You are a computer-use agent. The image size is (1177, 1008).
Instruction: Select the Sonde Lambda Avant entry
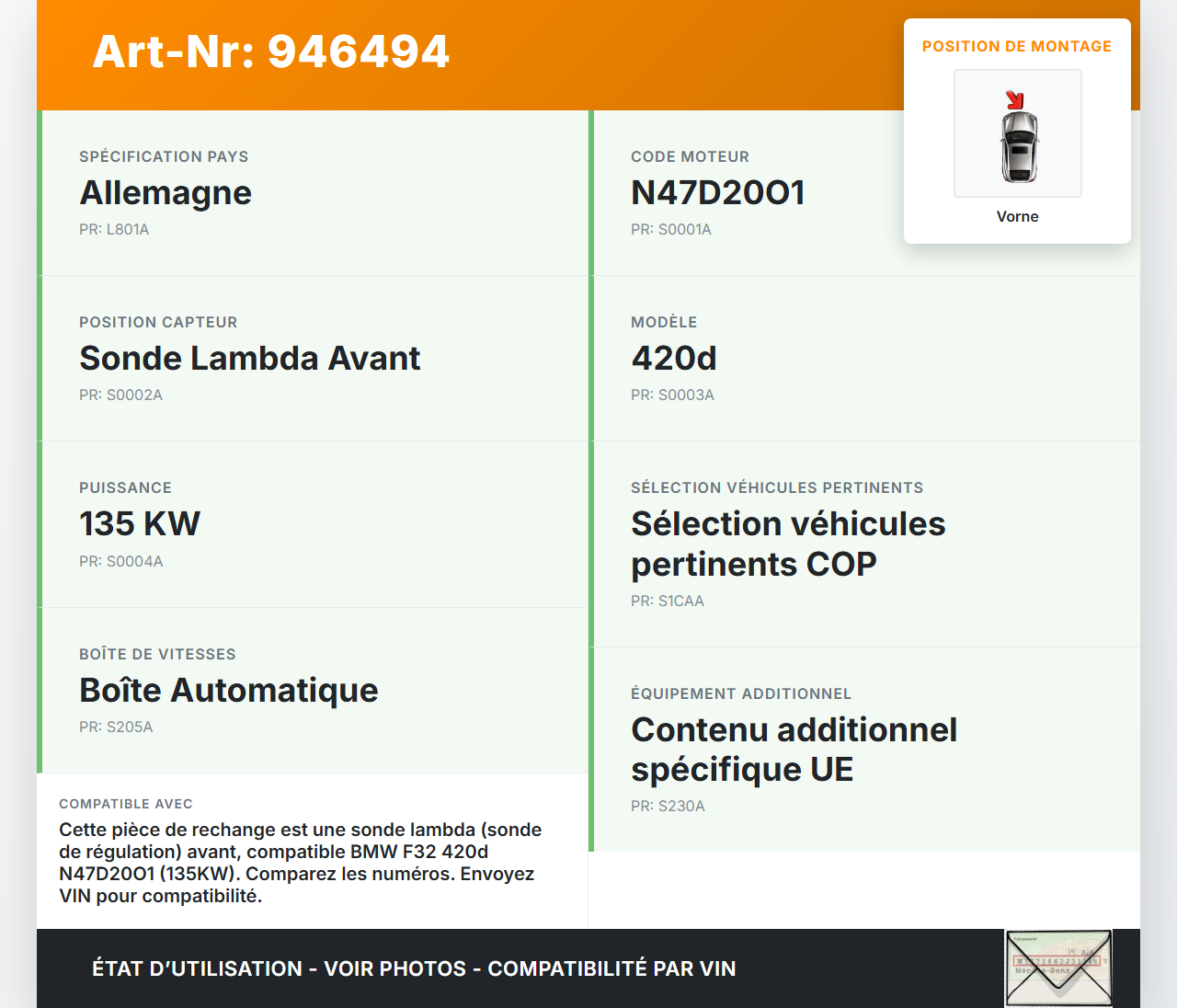coord(249,359)
